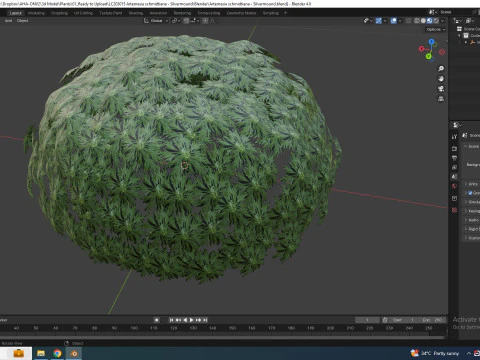Open the Options dropdown in viewport
The height and width of the screenshot is (360, 480).
pyautogui.click(x=436, y=30)
